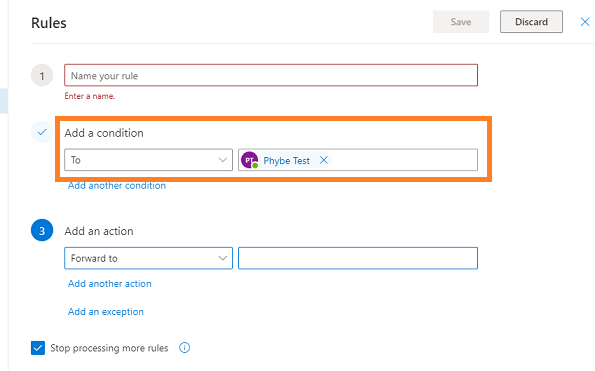The image size is (595, 371).
Task: Click the Add an action heading
Action: tap(99, 231)
